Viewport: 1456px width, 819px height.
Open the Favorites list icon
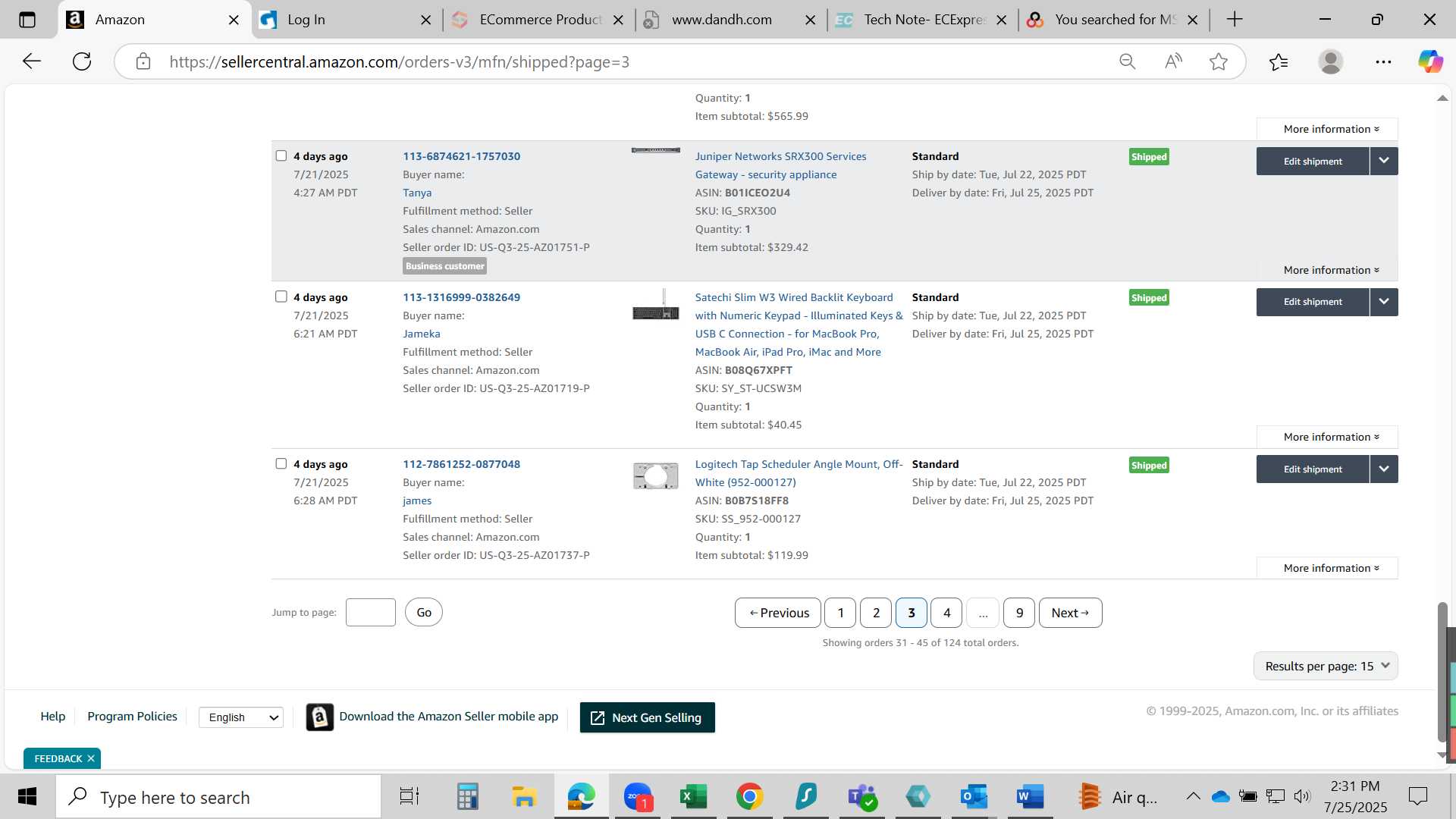point(1279,61)
